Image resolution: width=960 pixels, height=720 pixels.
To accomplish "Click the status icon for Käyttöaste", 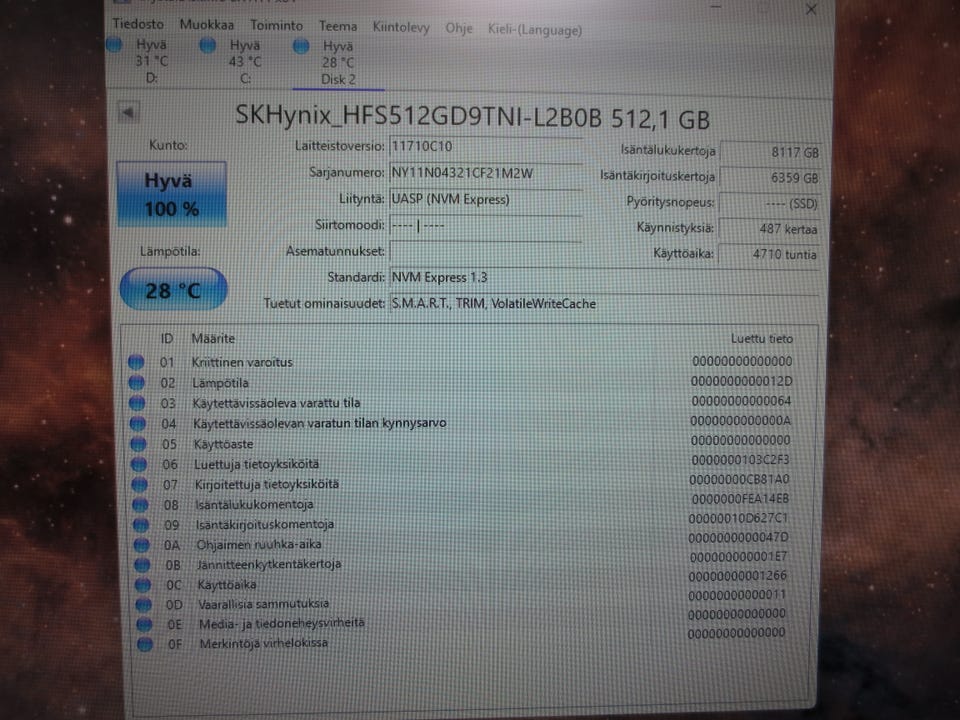I will tap(138, 443).
